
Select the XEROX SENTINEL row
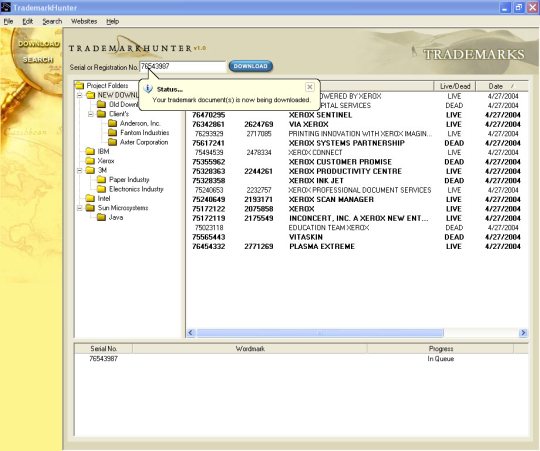coord(356,115)
